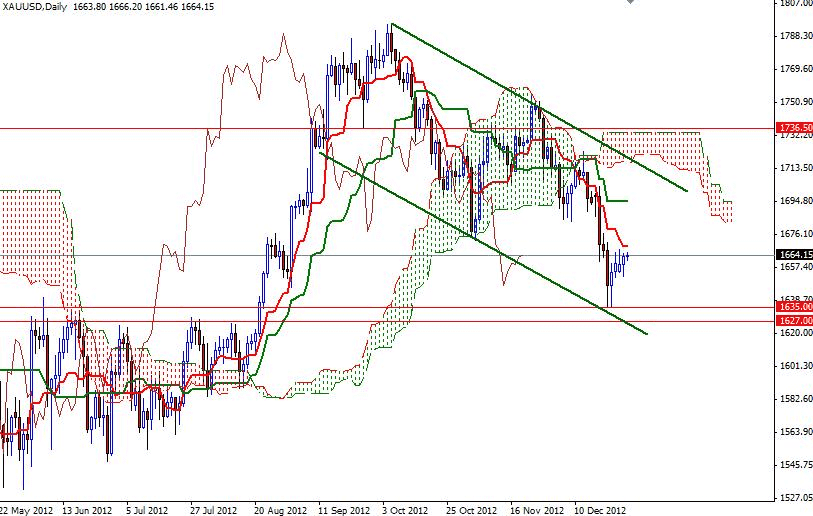Screen dimensions: 813x516
Task: Click the 1545.70 price scale value
Action: pyautogui.click(x=796, y=465)
